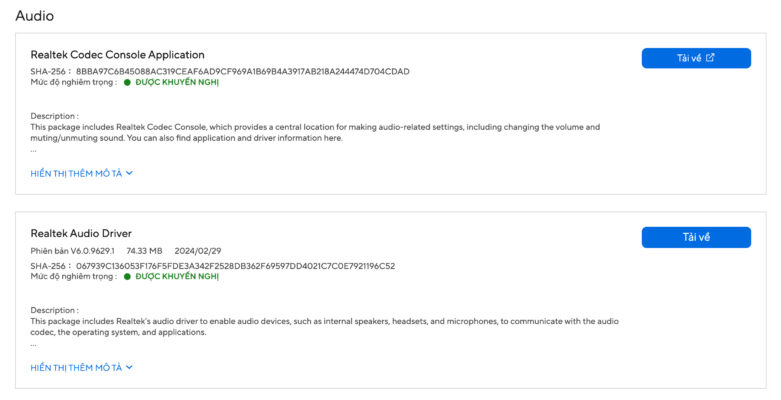The width and height of the screenshot is (781, 400).
Task: Click external-link icon on Codec Console download button
Action: tap(710, 58)
